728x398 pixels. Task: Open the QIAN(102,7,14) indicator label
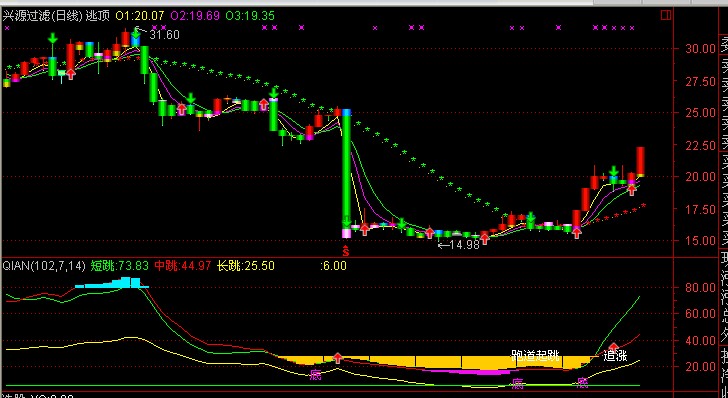(44, 266)
